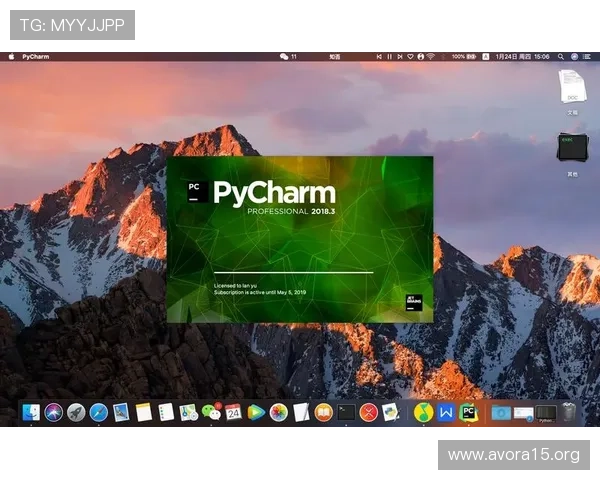Open the Photos app in dock
The image size is (600, 480).
point(279,412)
